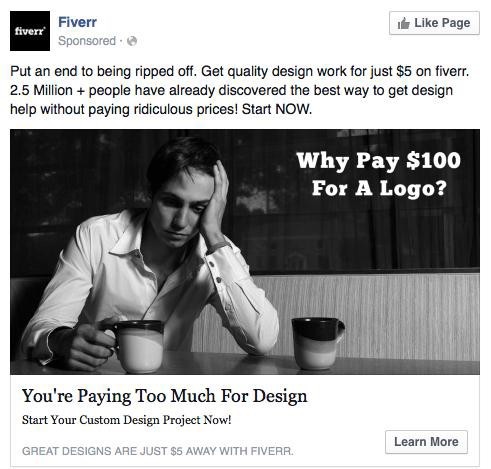Open the 'You're Paying Too Much For Design' headline
491x469 pixels.
[x=165, y=396]
